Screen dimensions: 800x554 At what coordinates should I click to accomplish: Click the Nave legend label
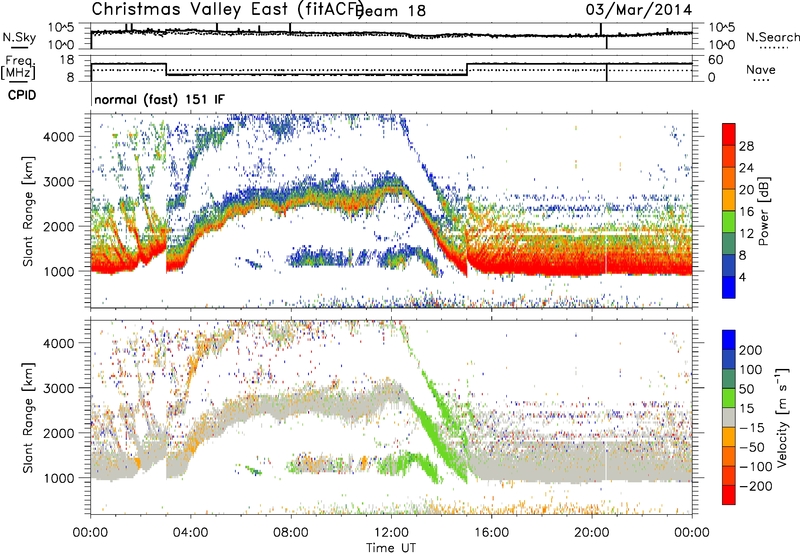(761, 69)
